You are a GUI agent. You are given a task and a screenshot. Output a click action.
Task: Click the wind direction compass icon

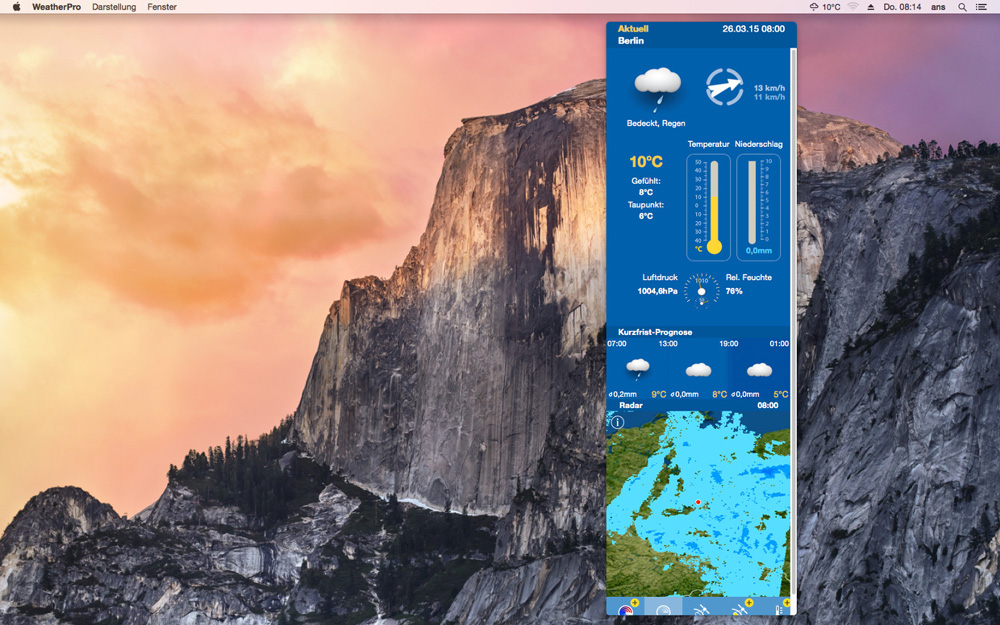724,87
